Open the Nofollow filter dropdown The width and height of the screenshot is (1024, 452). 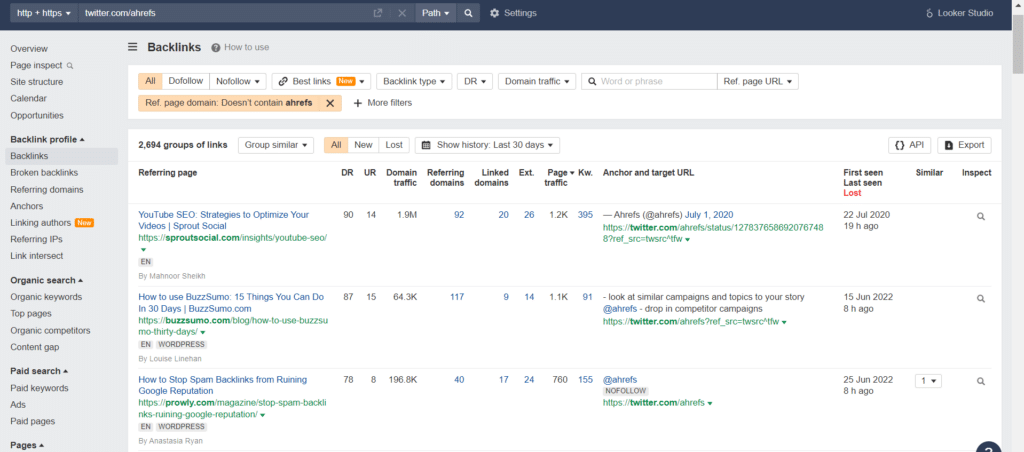click(238, 82)
